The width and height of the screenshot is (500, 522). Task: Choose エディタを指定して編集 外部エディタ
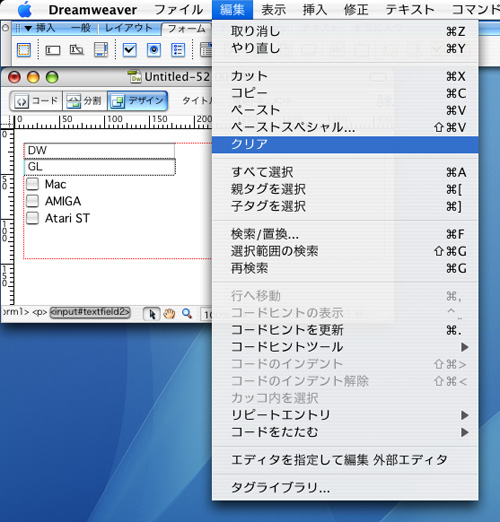(x=345, y=460)
